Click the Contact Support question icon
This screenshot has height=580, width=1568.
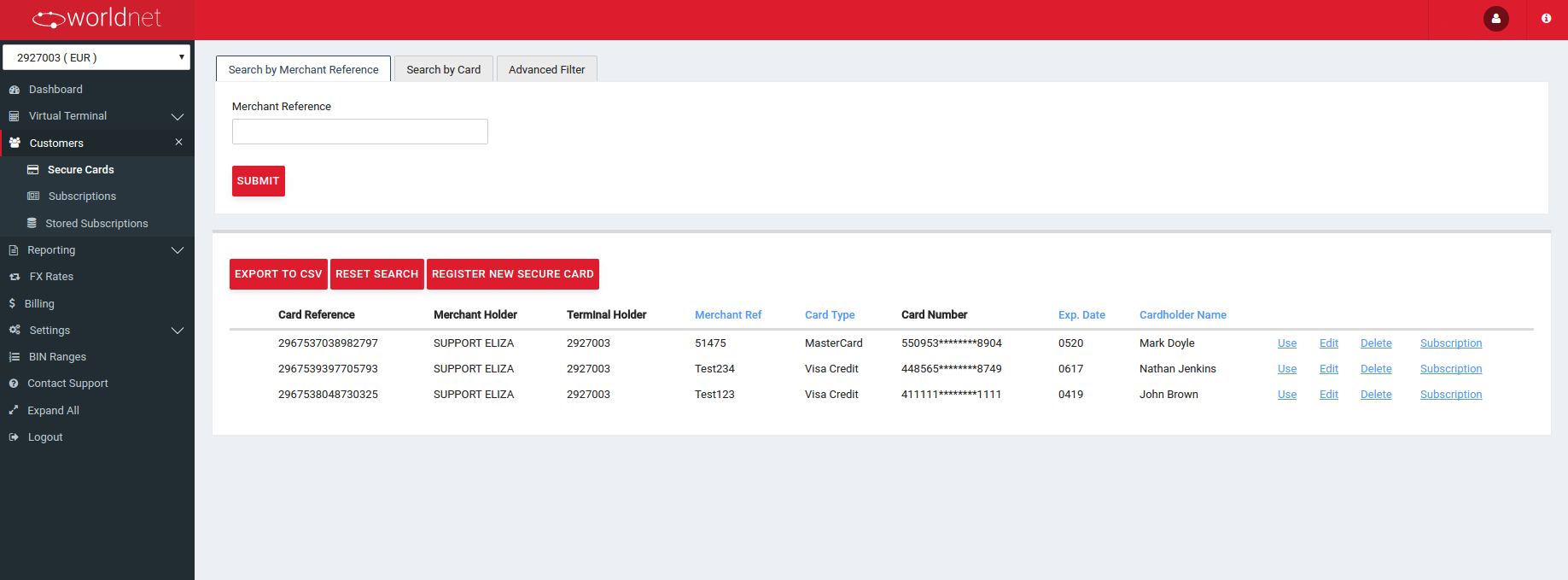(x=14, y=384)
